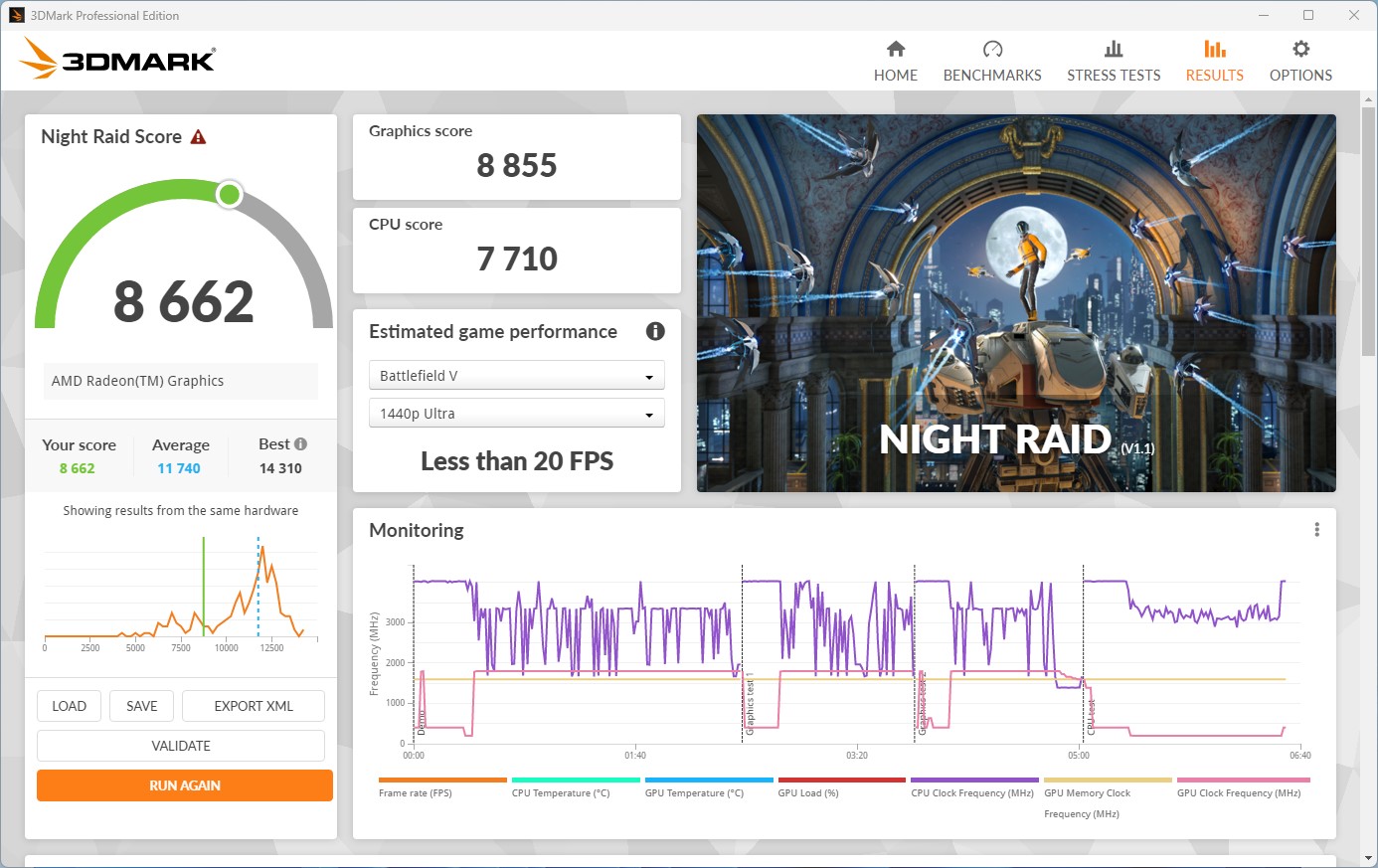
Task: Click the Night Raid Score warning triangle
Action: pyautogui.click(x=199, y=137)
